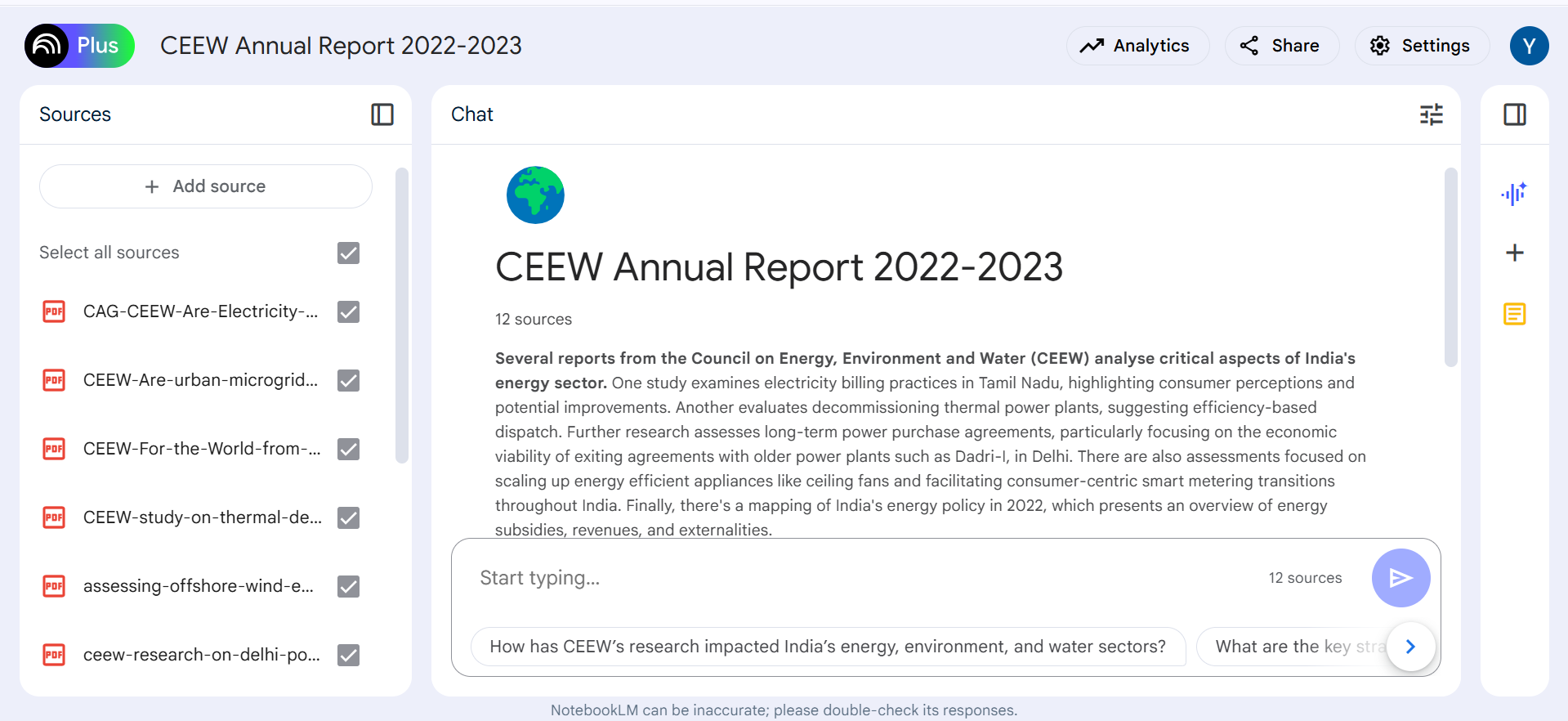Viewport: 1568px width, 721px height.
Task: Open the Settings menu
Action: [1421, 46]
